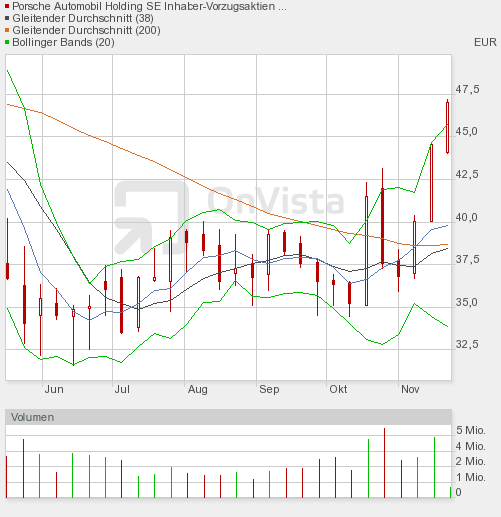This screenshot has height=517, width=501.
Task: Click the 45,0 price axis label
Action: (466, 131)
